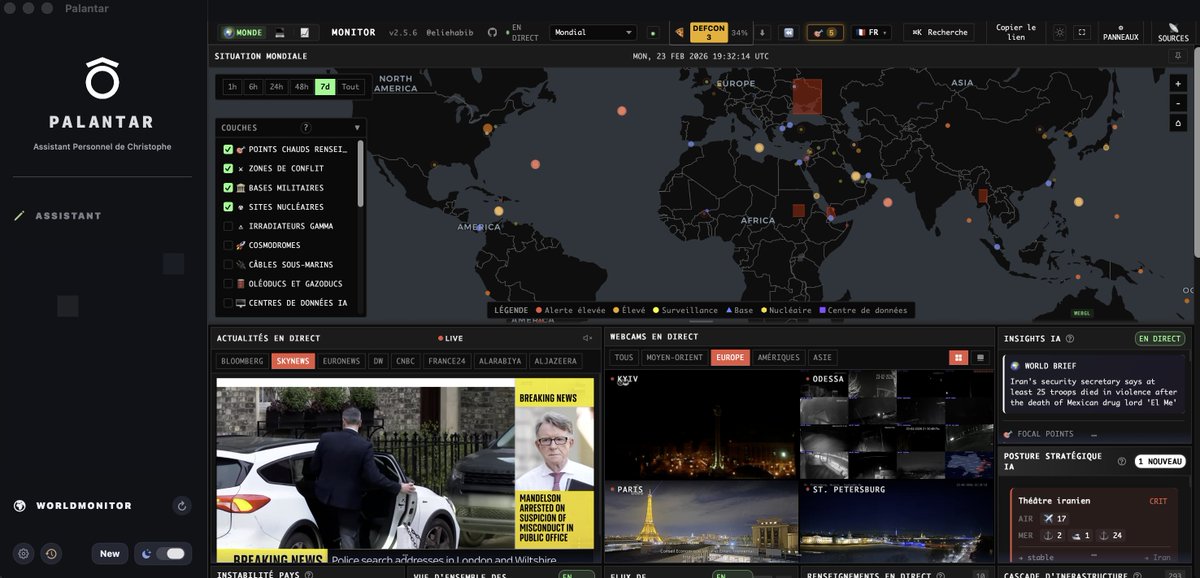Open the Kyiv webcam feed

pyautogui.click(x=703, y=425)
